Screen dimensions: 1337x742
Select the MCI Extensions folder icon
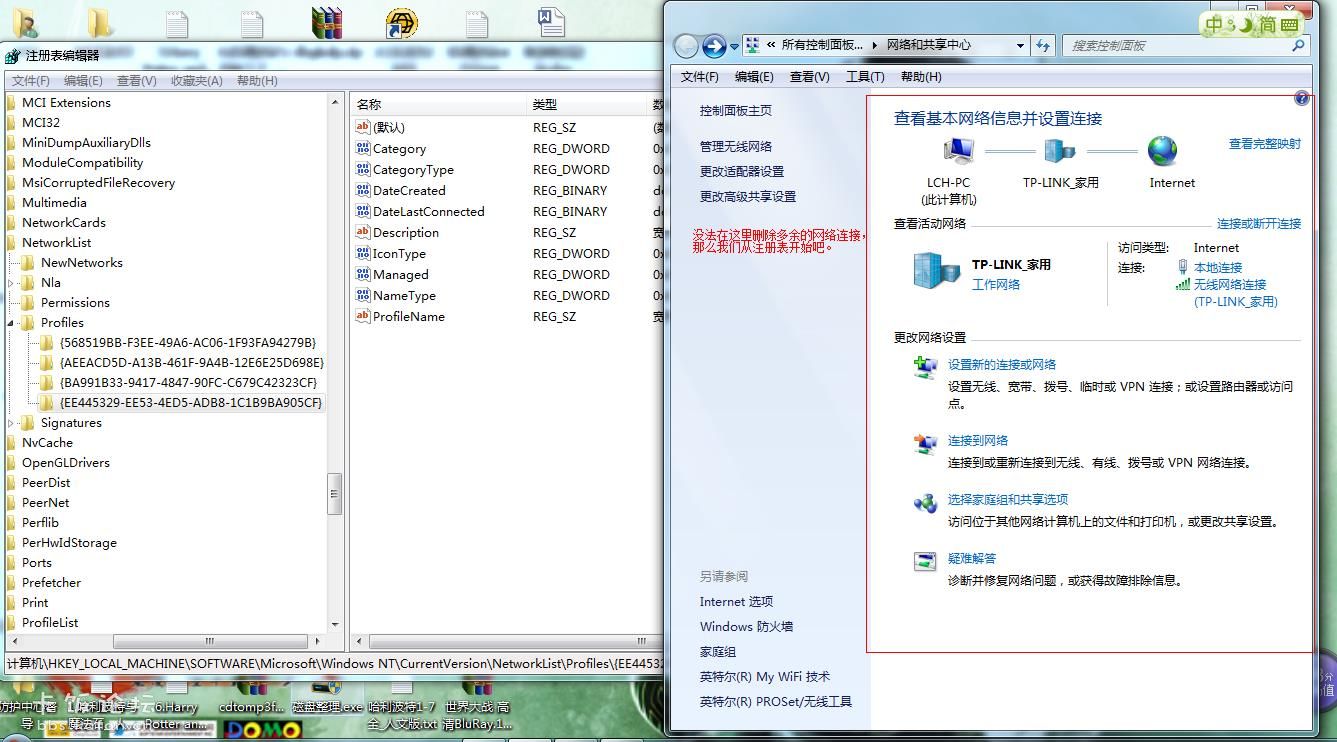[x=10, y=103]
